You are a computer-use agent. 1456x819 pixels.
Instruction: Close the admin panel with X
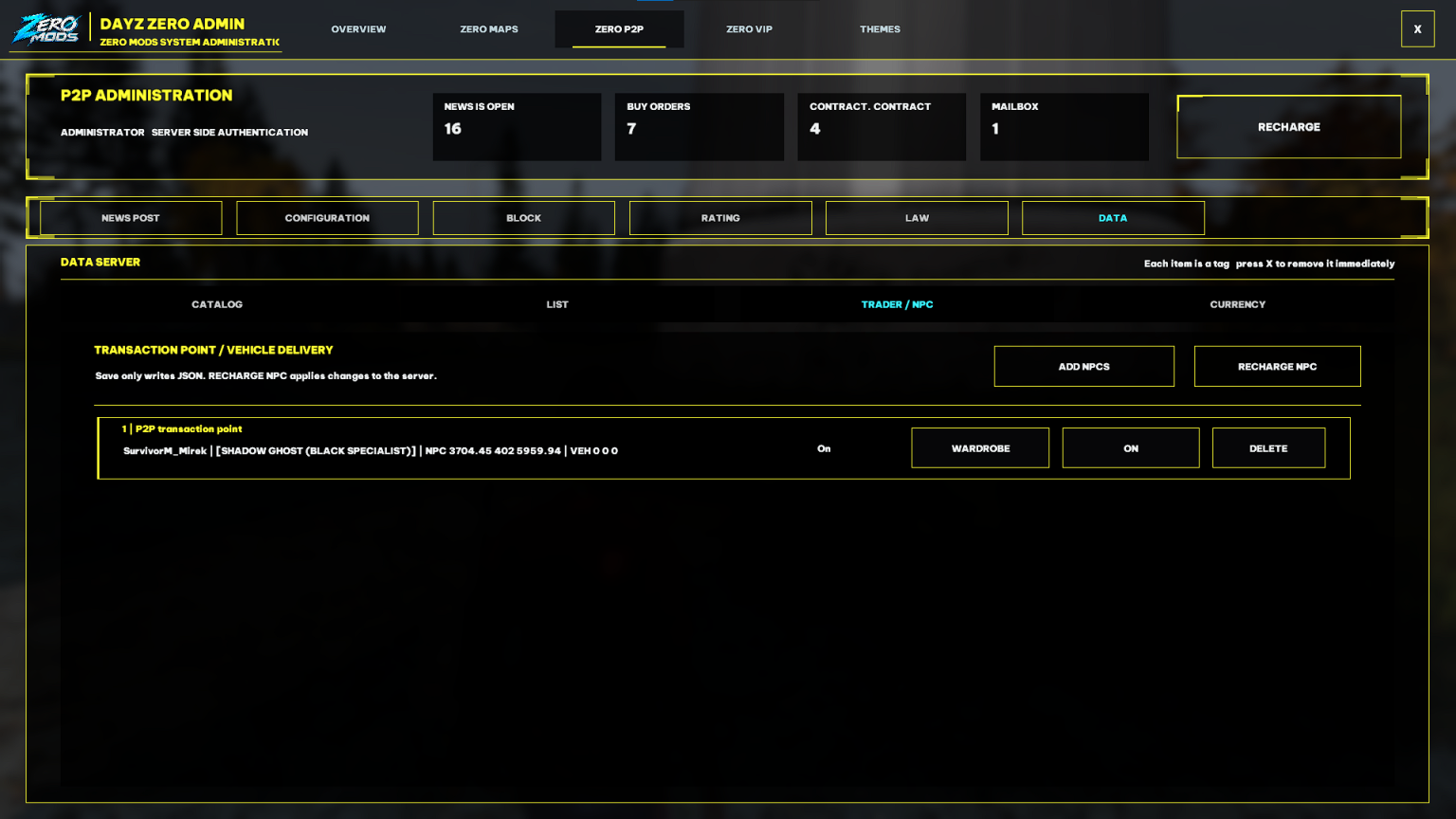(1417, 29)
